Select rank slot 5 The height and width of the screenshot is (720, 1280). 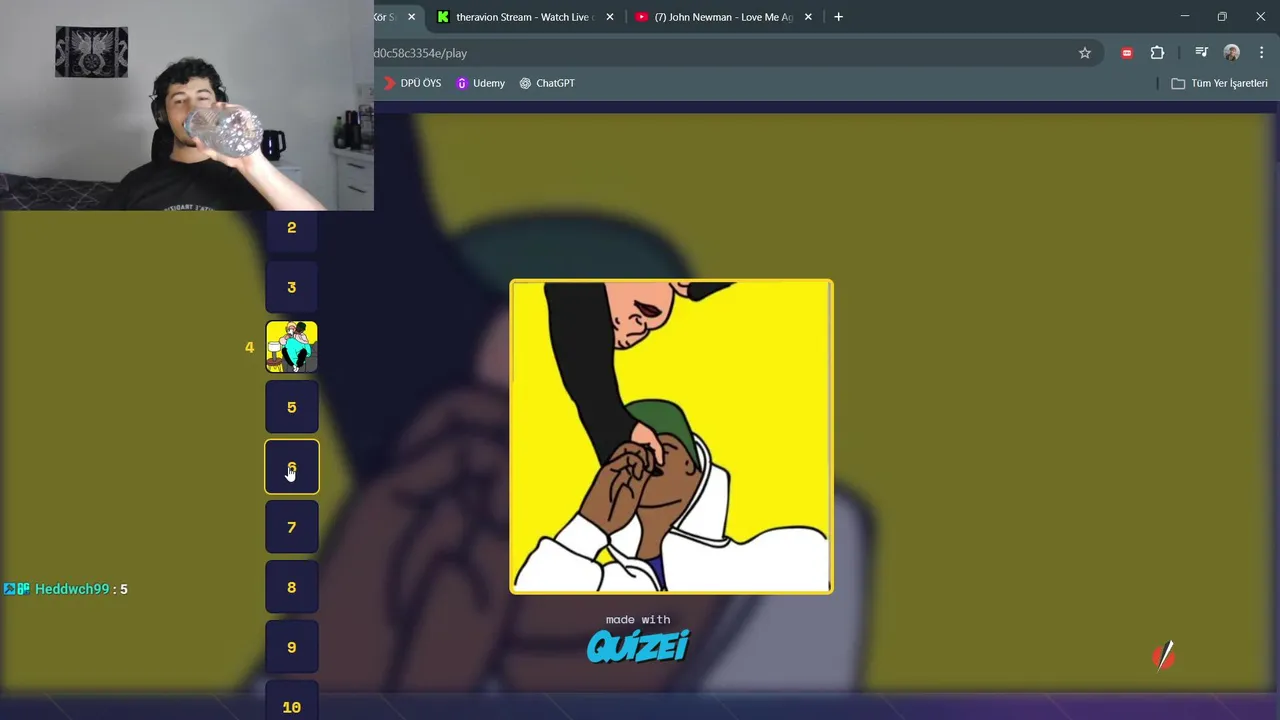[291, 407]
